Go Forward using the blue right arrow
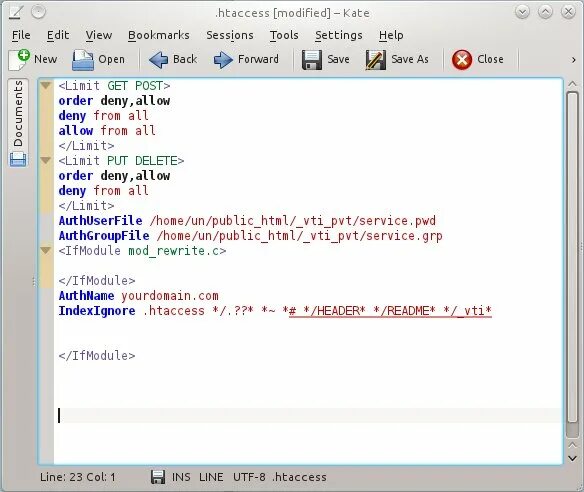This screenshot has width=584, height=492. coord(223,60)
